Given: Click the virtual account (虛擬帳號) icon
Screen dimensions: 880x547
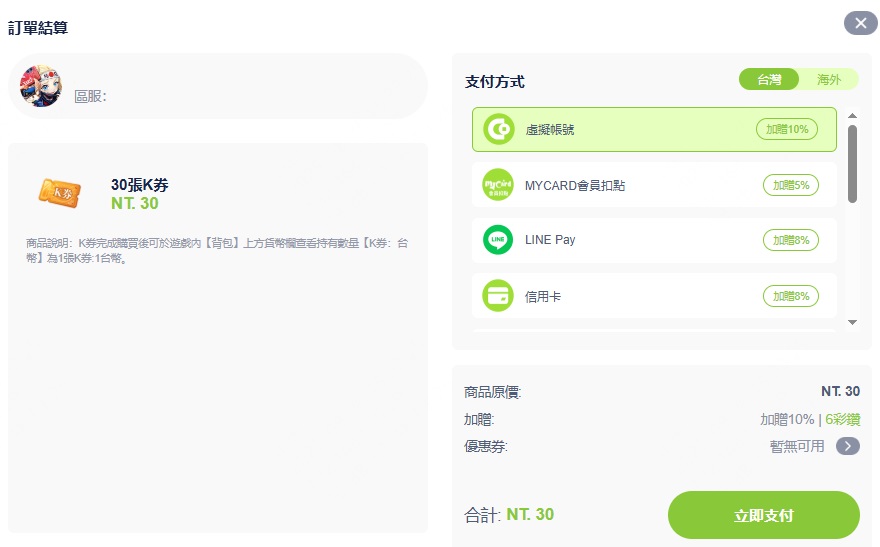Looking at the screenshot, I should [498, 130].
